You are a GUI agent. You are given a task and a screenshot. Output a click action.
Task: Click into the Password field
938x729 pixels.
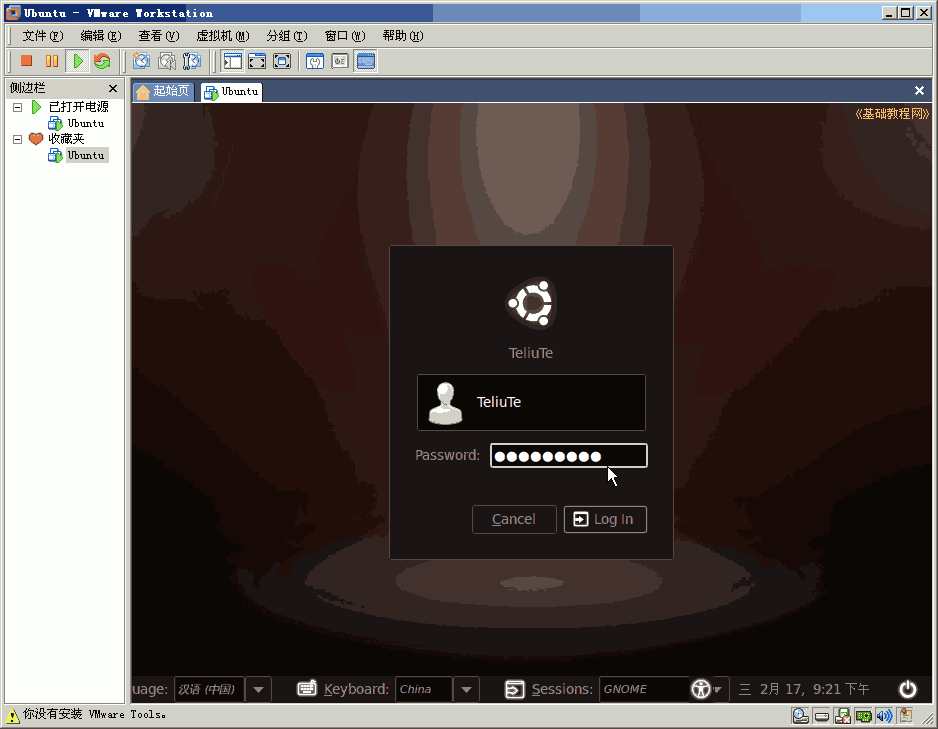point(569,456)
